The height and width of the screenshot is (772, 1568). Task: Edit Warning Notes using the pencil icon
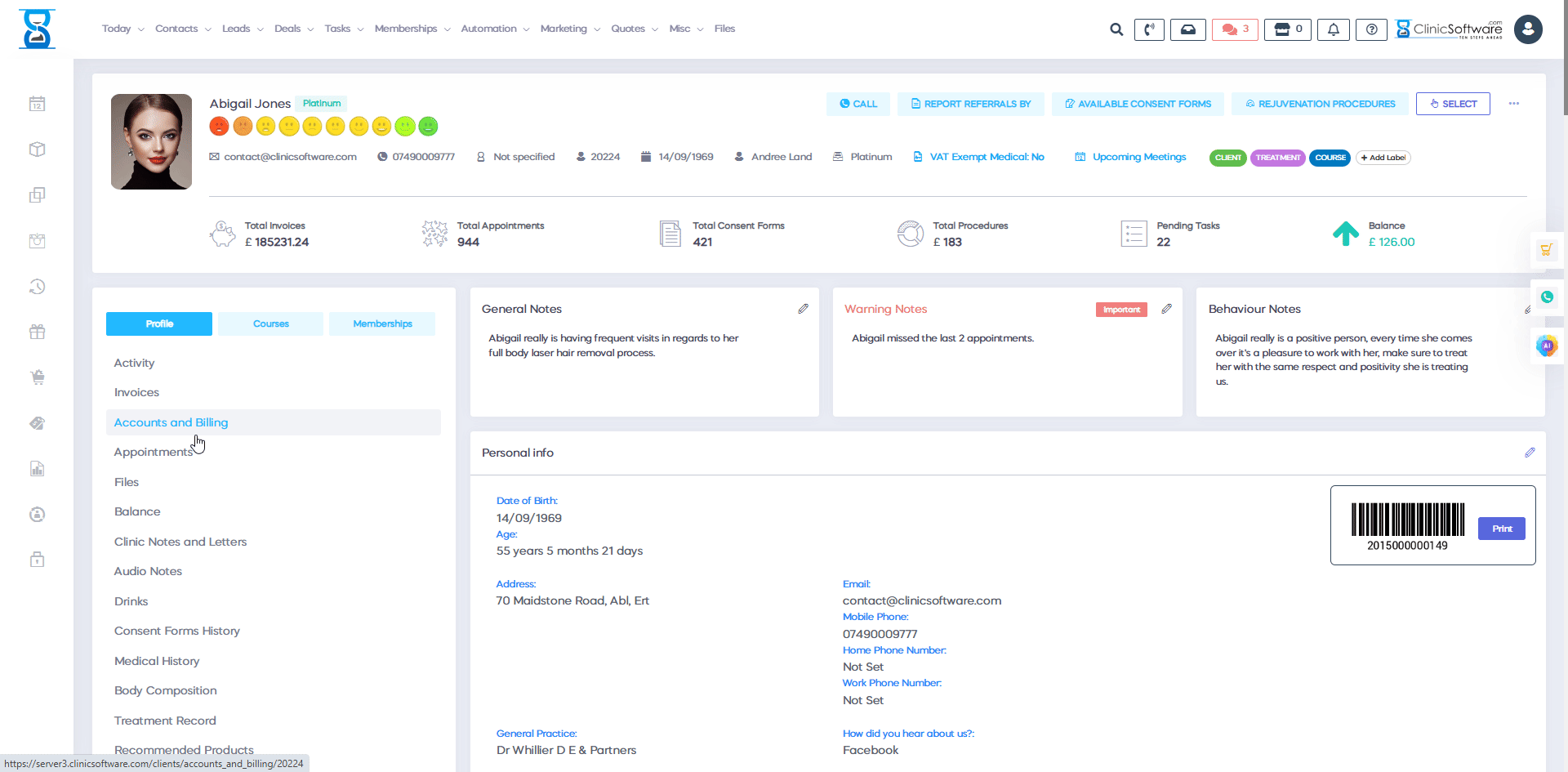pyautogui.click(x=1166, y=309)
